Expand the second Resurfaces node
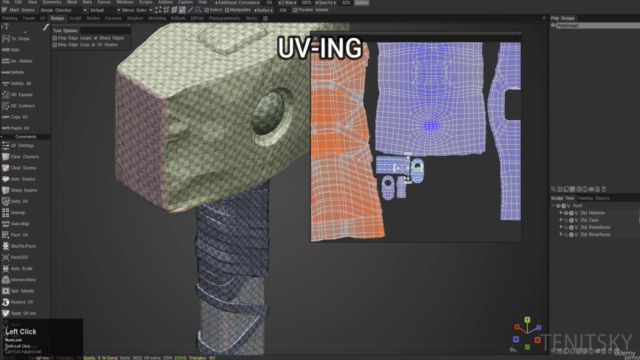Image resolution: width=640 pixels, height=360 pixels. pyautogui.click(x=561, y=235)
